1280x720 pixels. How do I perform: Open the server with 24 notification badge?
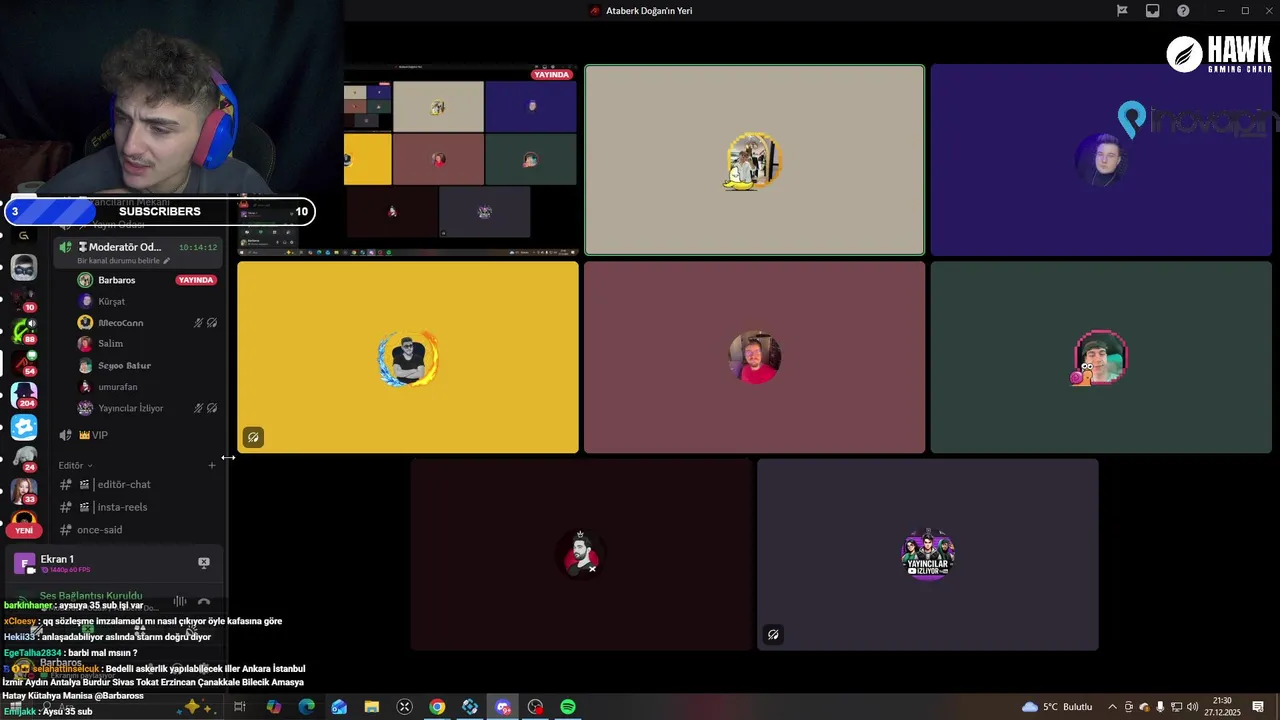coord(24,459)
